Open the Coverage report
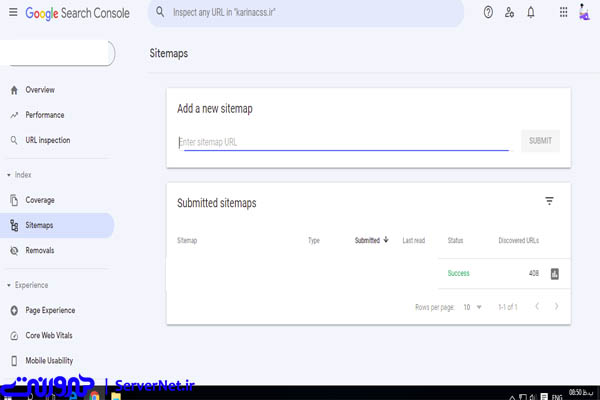Image resolution: width=600 pixels, height=400 pixels. coord(40,200)
